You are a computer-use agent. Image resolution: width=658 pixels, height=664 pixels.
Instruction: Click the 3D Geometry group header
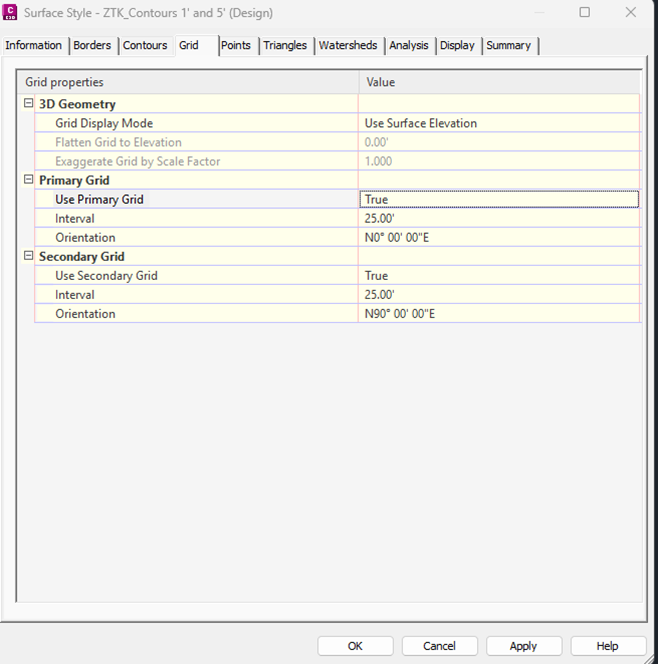[x=77, y=104]
